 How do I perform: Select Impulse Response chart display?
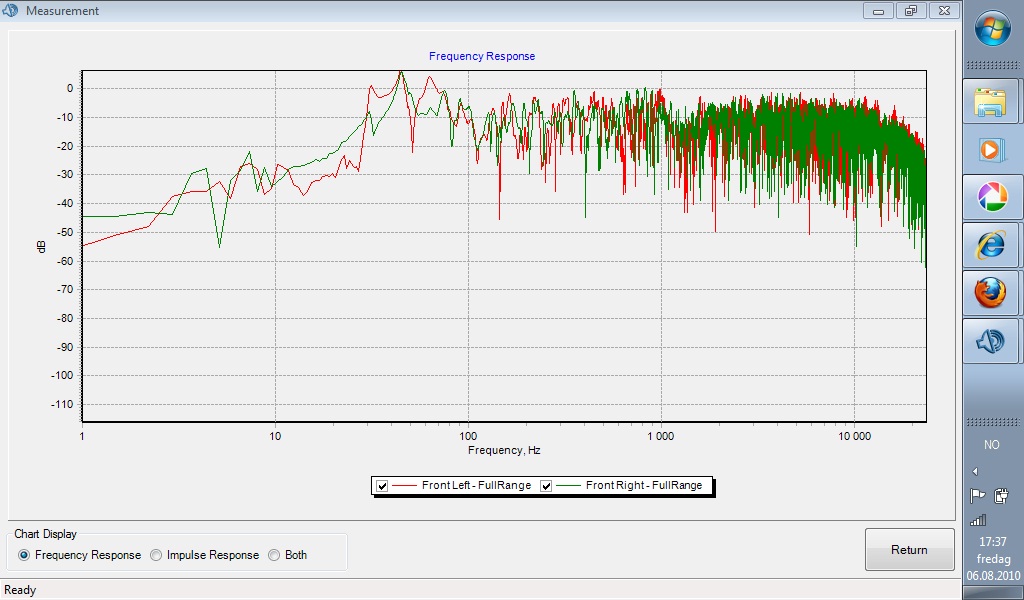point(156,555)
